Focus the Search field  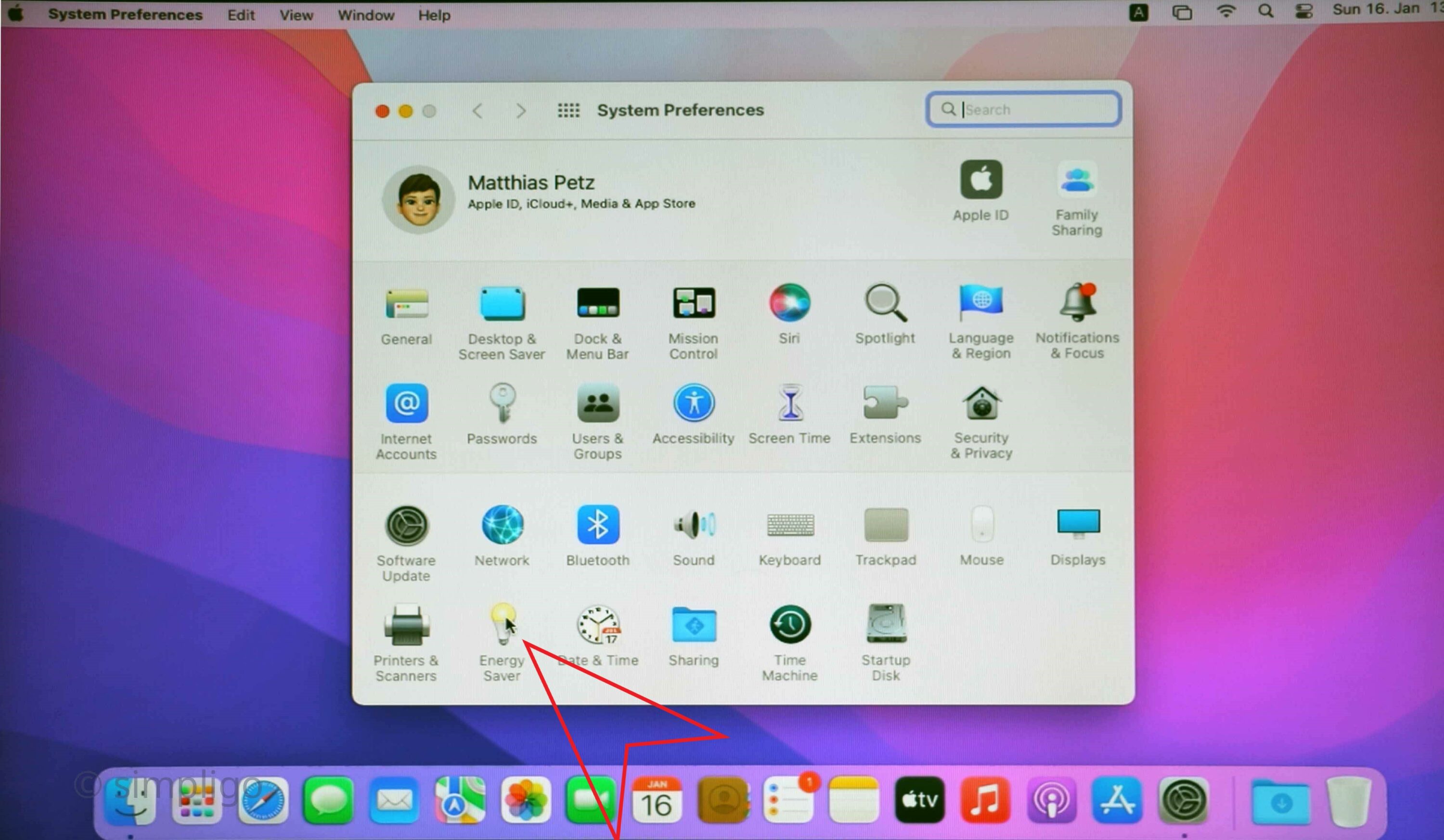click(x=1023, y=109)
